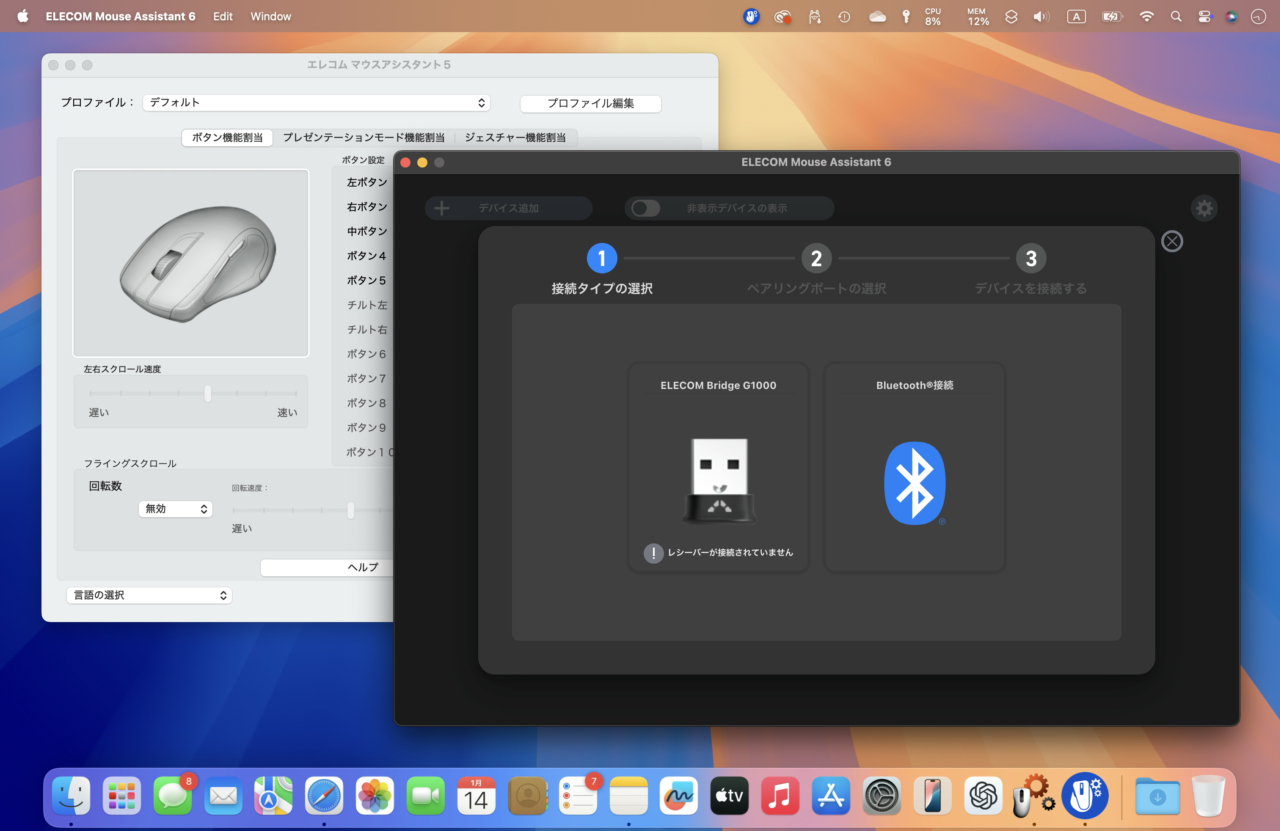
Task: Click the mouse preview image
Action: click(190, 263)
